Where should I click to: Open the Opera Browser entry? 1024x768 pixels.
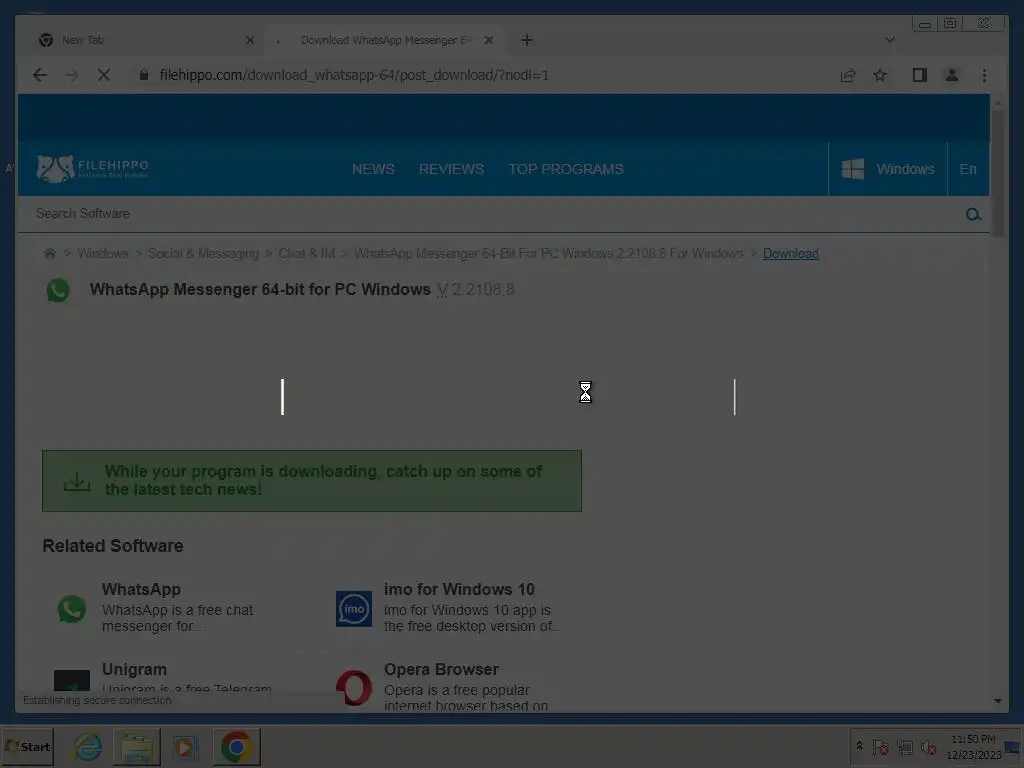coord(441,669)
